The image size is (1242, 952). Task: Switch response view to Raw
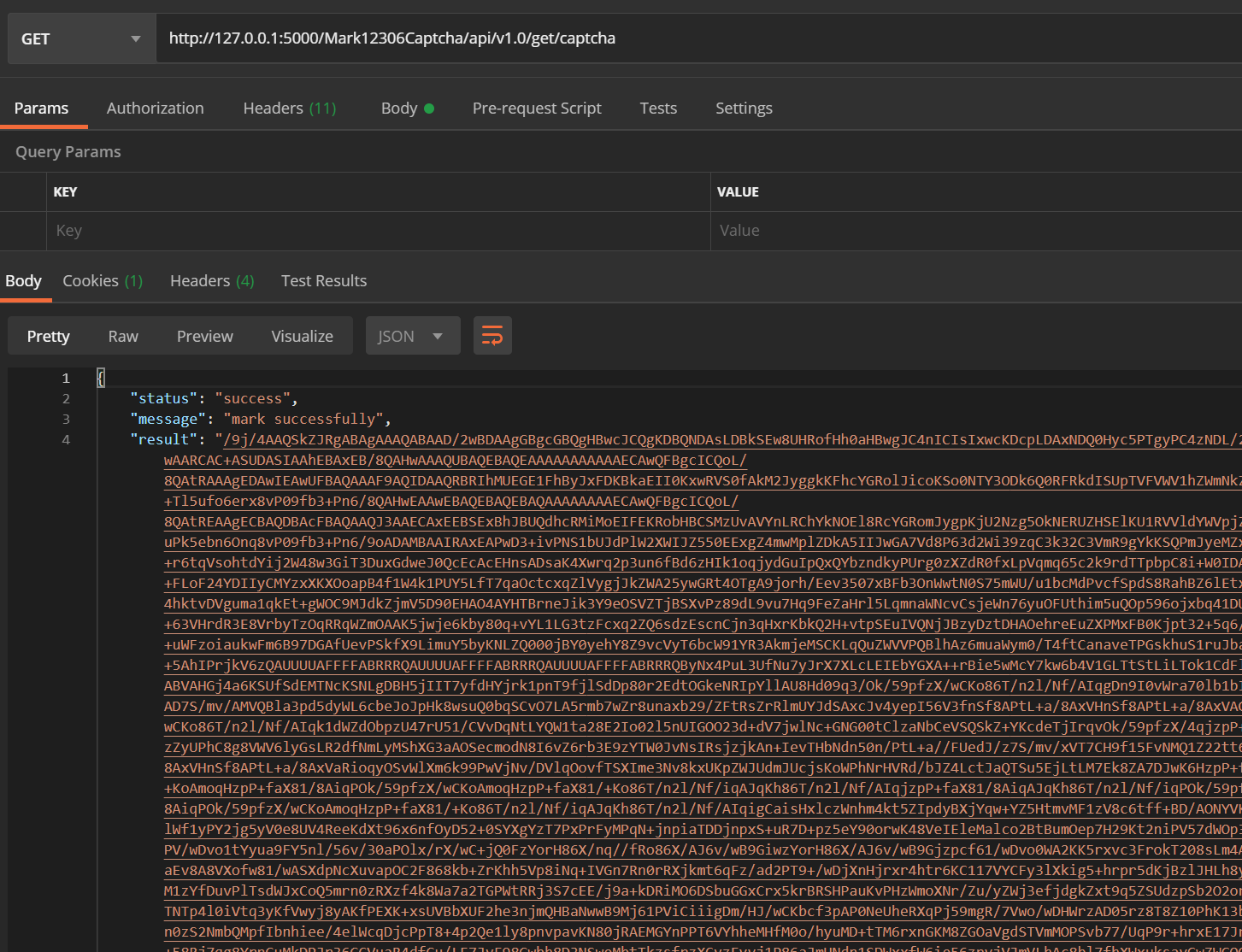123,336
